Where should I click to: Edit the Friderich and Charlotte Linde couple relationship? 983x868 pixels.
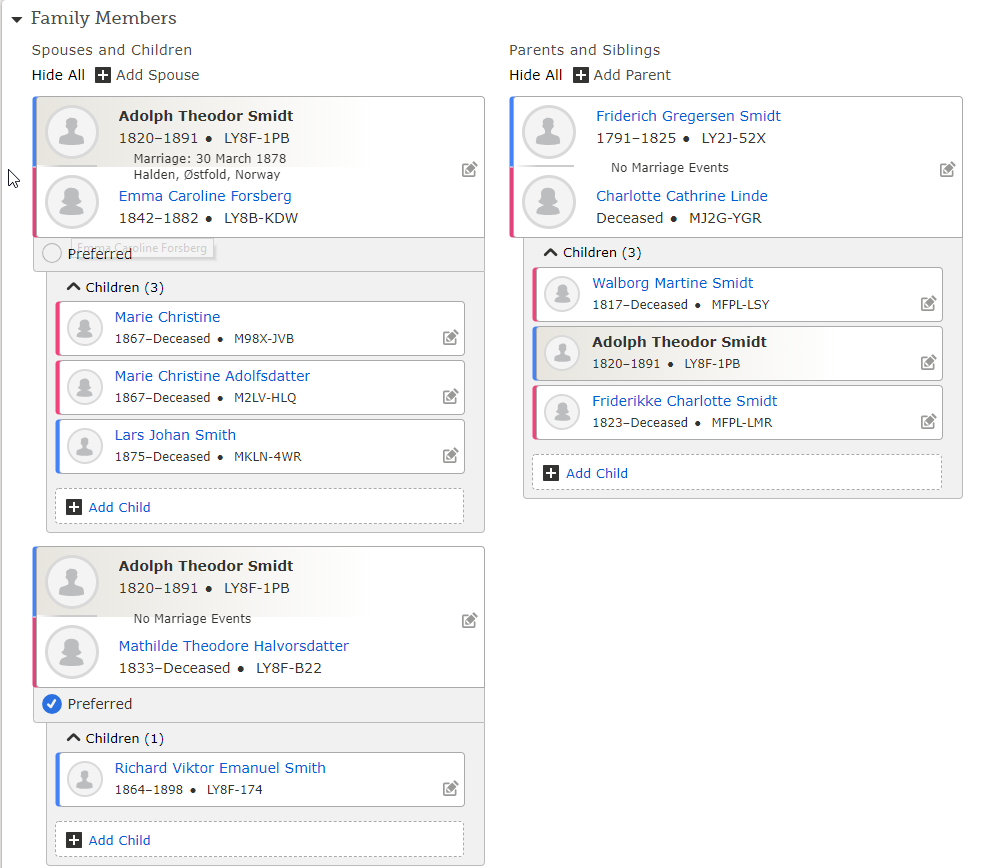(947, 170)
